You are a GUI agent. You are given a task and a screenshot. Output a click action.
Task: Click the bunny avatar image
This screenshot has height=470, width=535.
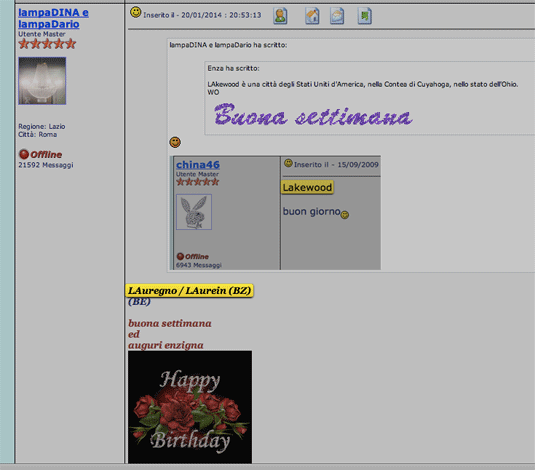pyautogui.click(x=194, y=212)
